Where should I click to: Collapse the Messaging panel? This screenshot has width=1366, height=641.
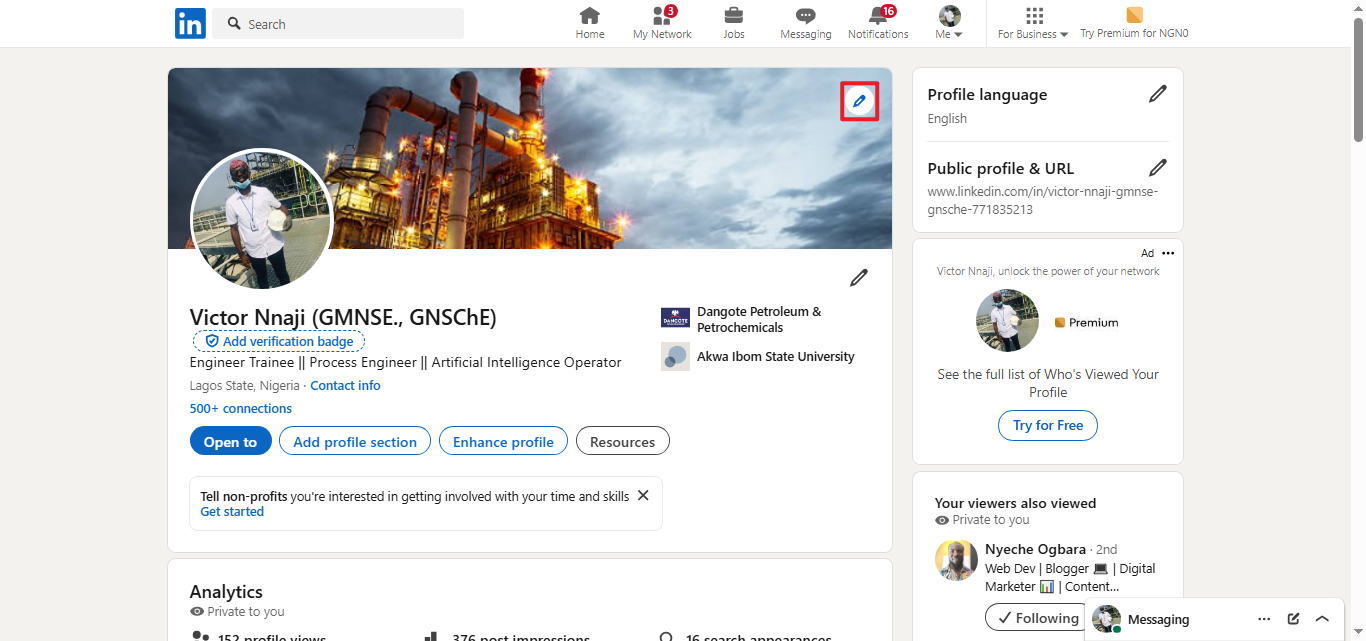pyautogui.click(x=1322, y=618)
